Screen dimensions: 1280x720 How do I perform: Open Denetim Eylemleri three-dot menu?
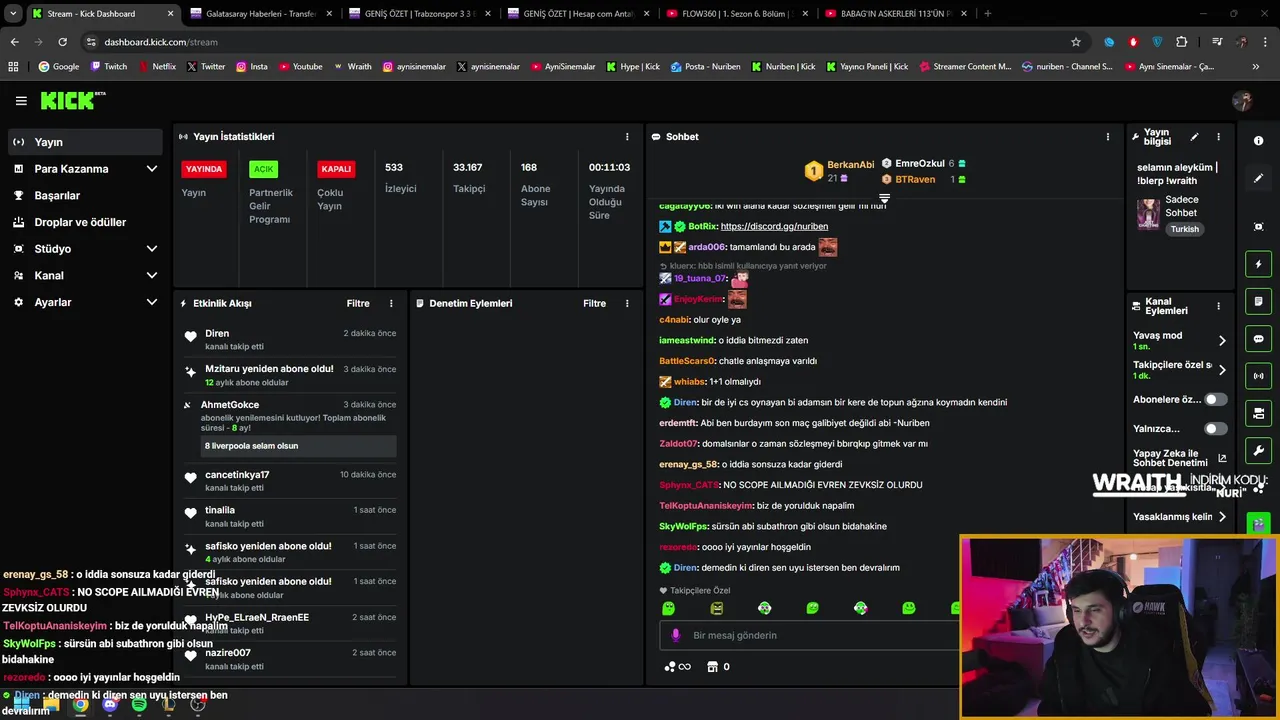[x=627, y=303]
